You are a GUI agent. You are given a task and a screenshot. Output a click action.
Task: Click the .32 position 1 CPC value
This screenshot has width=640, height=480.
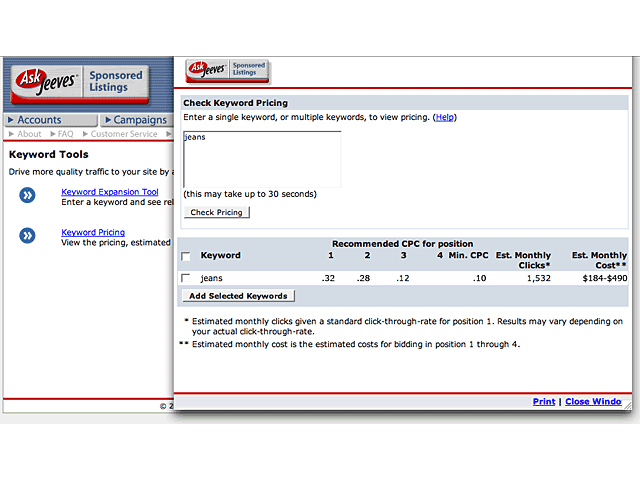328,278
